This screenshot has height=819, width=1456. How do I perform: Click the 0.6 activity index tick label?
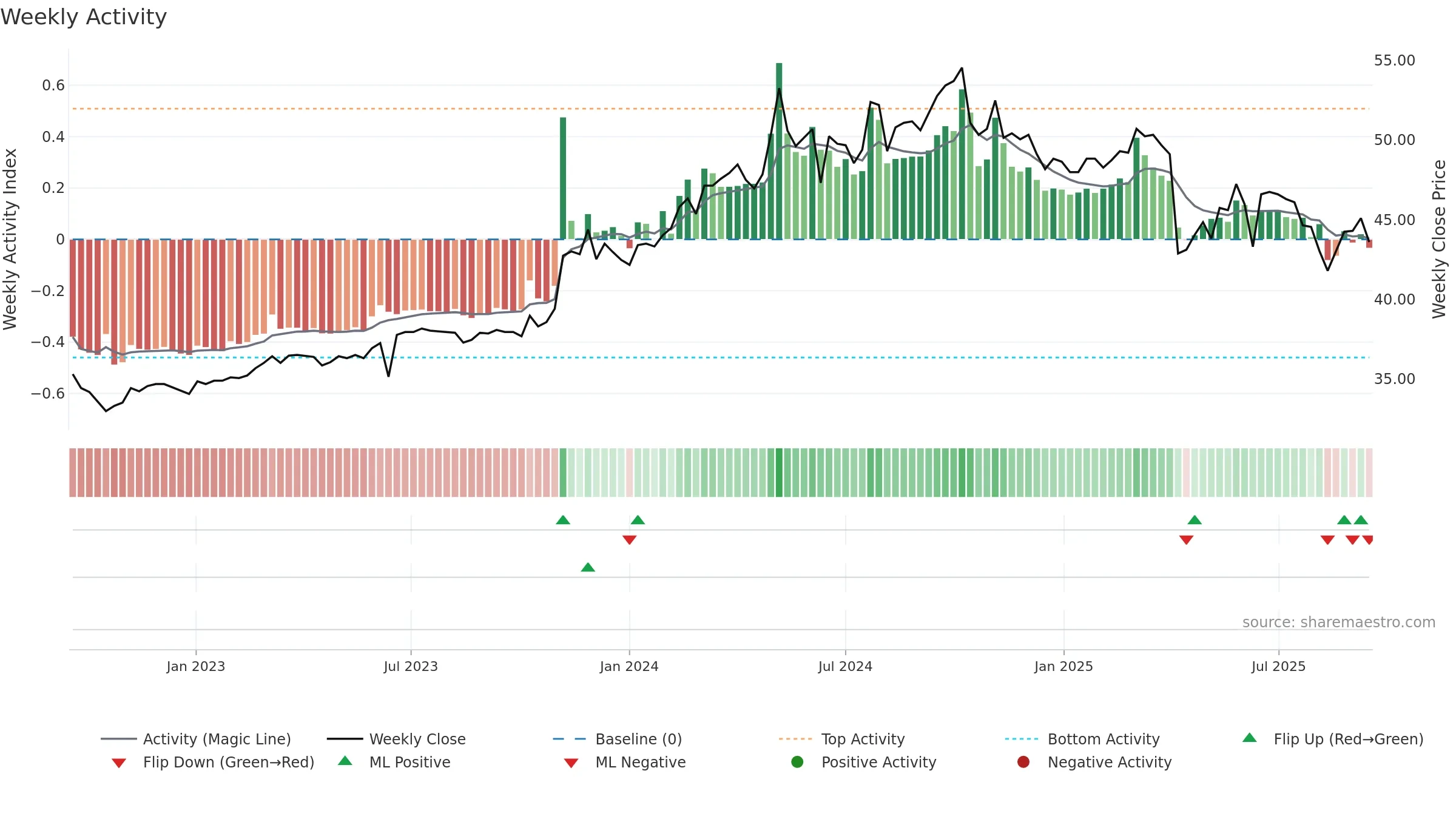(x=53, y=86)
